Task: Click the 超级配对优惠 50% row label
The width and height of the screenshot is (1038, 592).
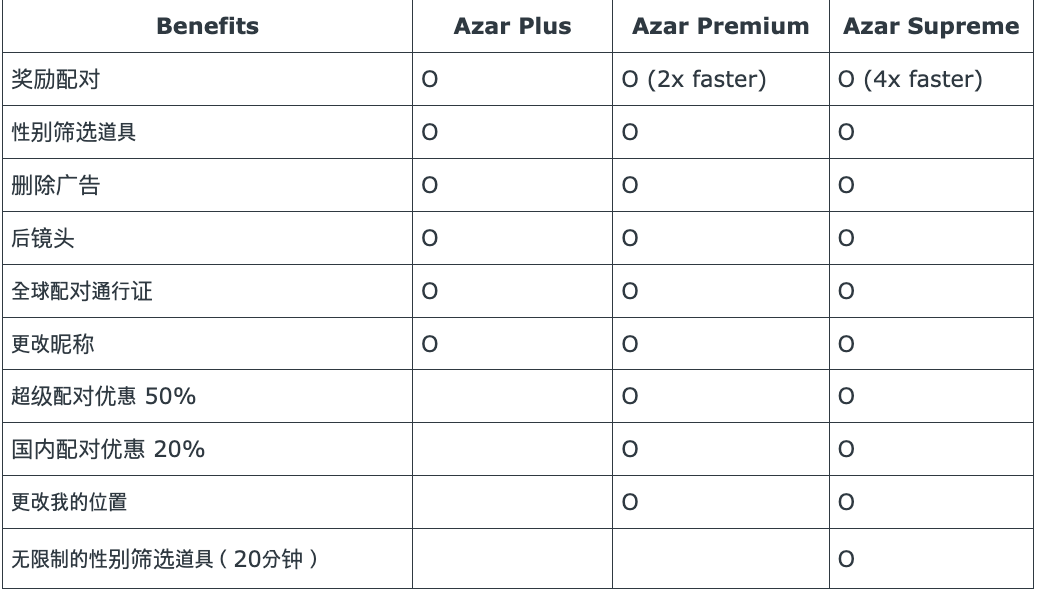Action: (103, 397)
